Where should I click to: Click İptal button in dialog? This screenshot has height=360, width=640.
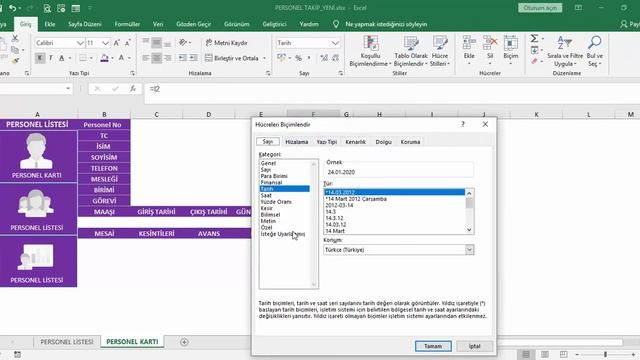pos(474,346)
